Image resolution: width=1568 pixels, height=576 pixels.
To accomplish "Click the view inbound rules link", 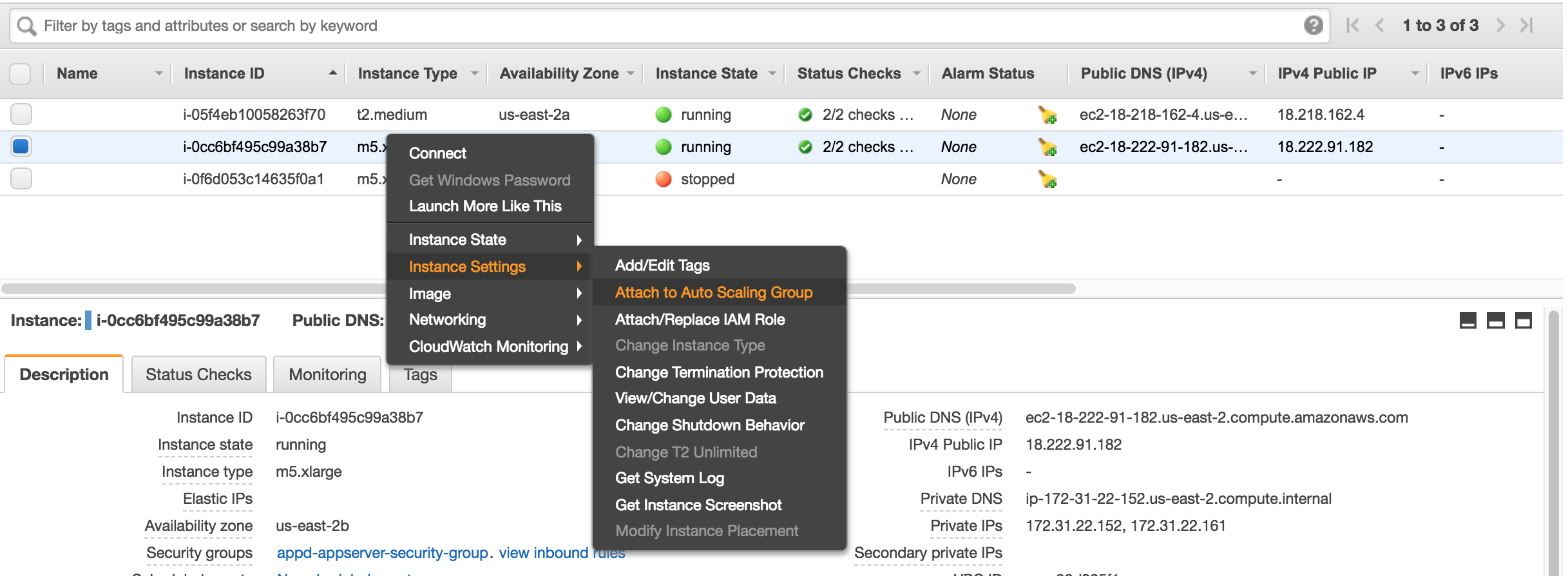I will click(x=562, y=553).
